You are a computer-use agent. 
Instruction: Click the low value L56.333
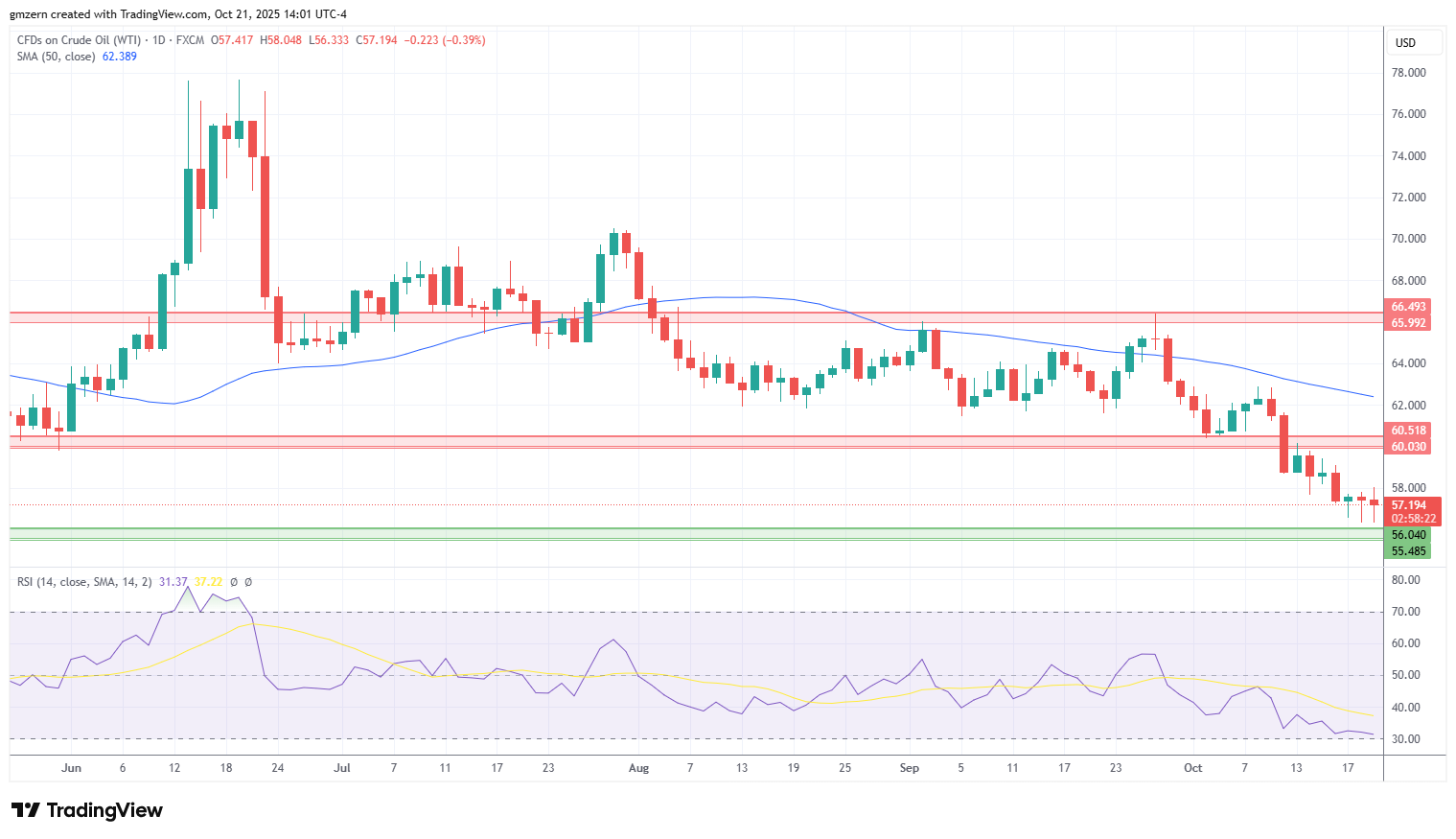[x=329, y=40]
